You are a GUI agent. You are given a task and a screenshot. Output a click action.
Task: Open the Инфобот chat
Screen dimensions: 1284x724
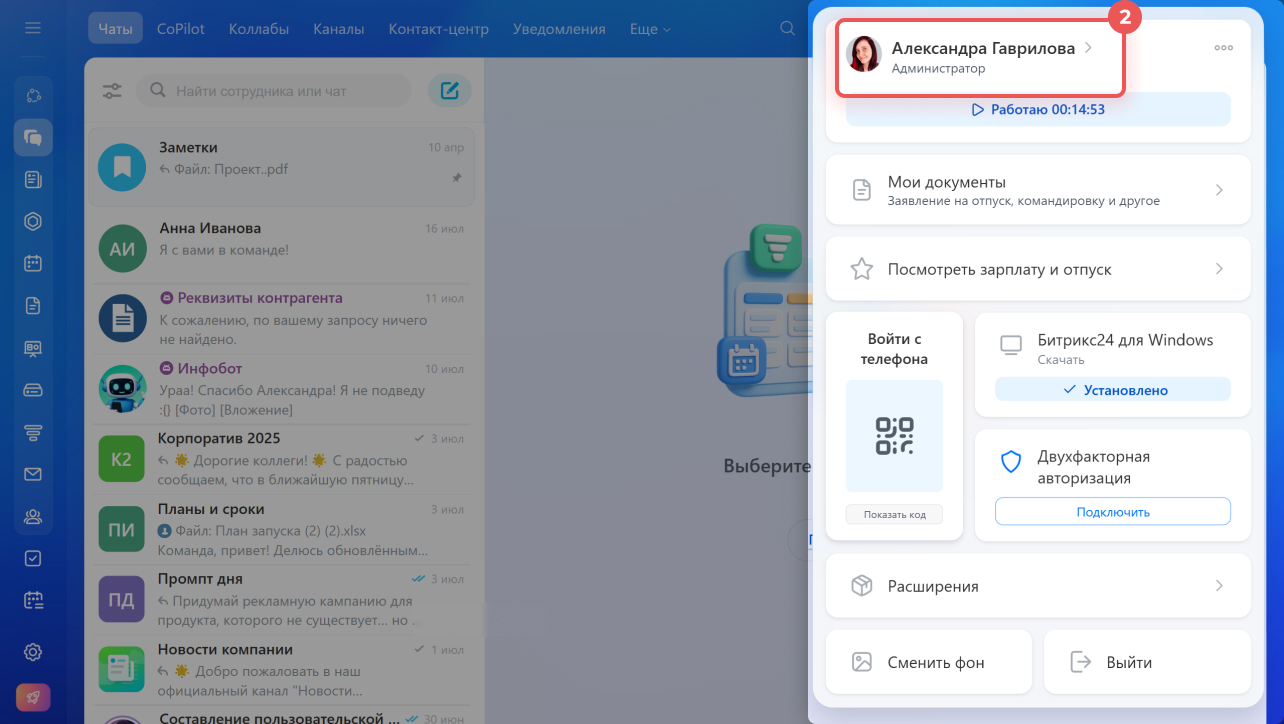281,389
